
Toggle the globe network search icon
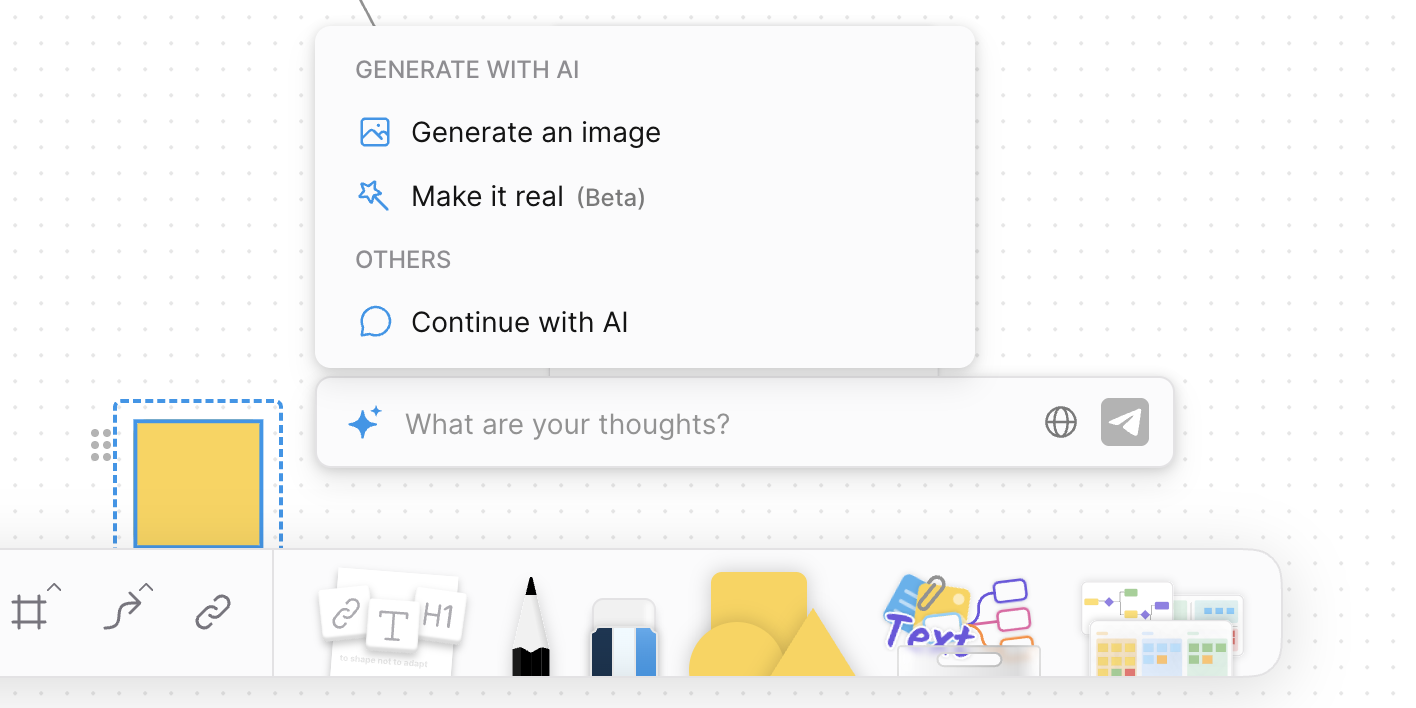pos(1061,423)
